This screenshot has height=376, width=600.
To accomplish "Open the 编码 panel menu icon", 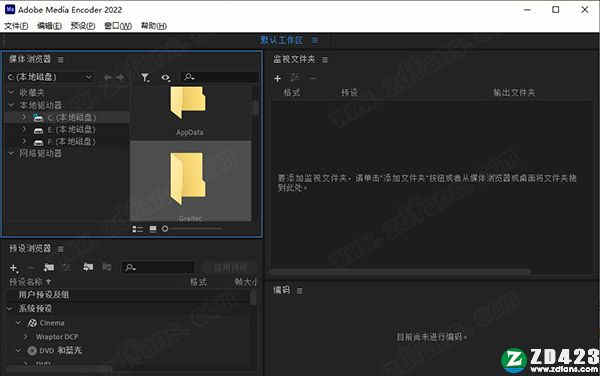I will [300, 291].
